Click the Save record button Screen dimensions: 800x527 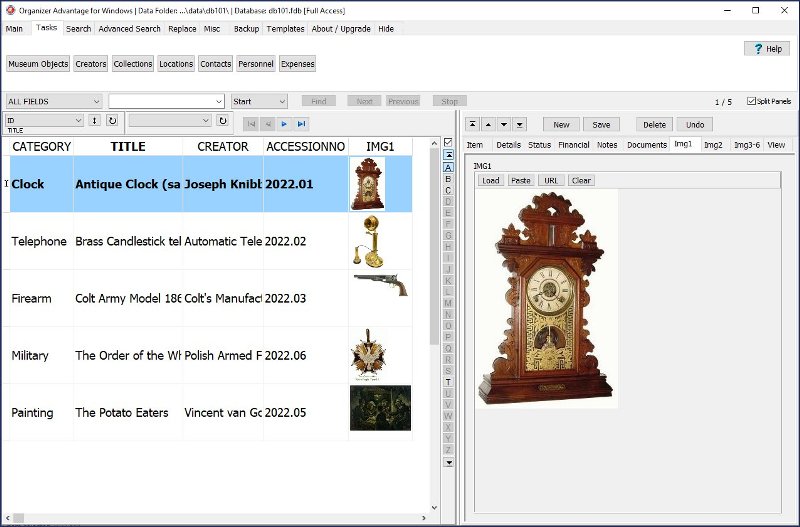pos(601,124)
